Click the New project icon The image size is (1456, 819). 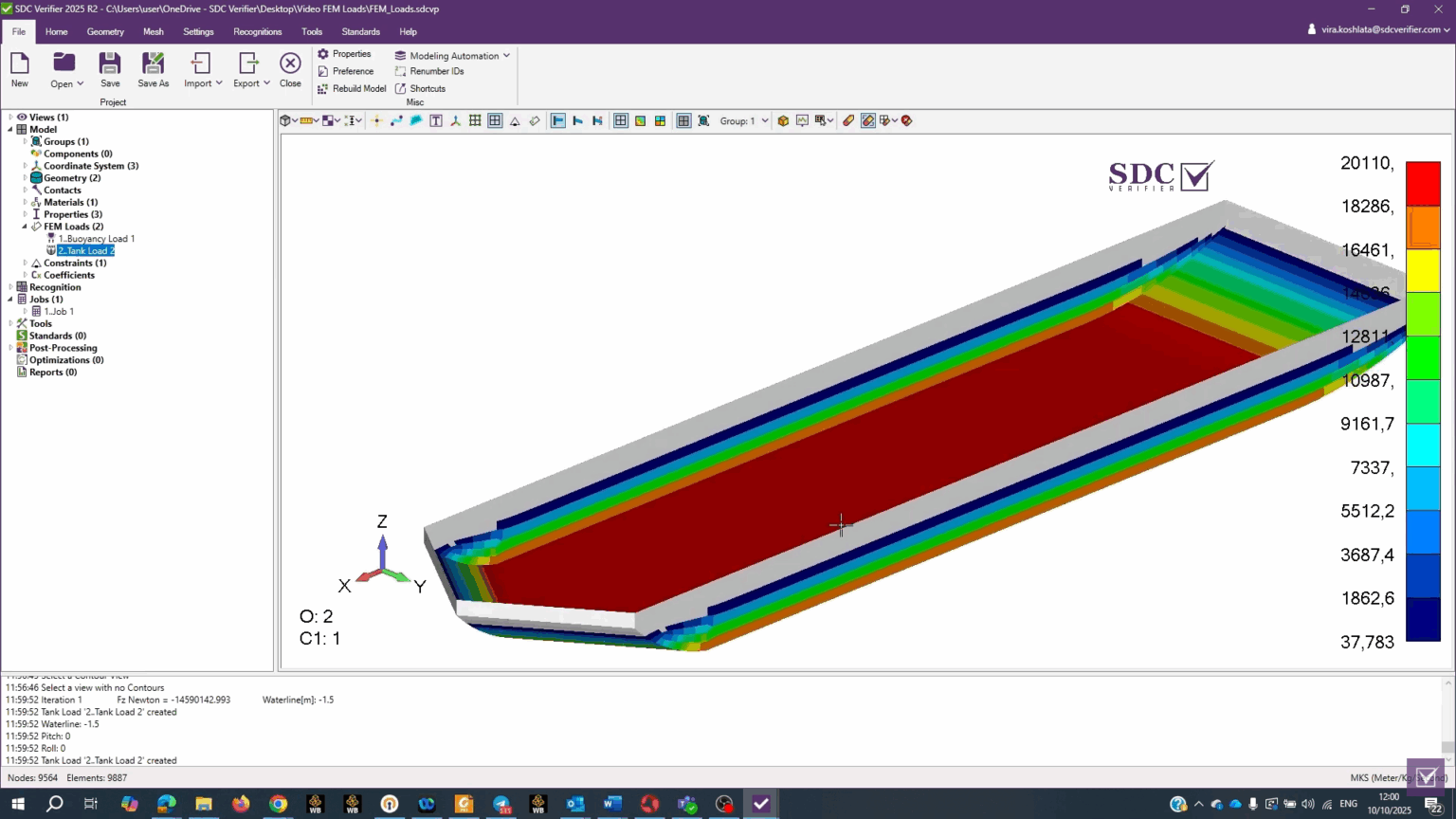[19, 64]
